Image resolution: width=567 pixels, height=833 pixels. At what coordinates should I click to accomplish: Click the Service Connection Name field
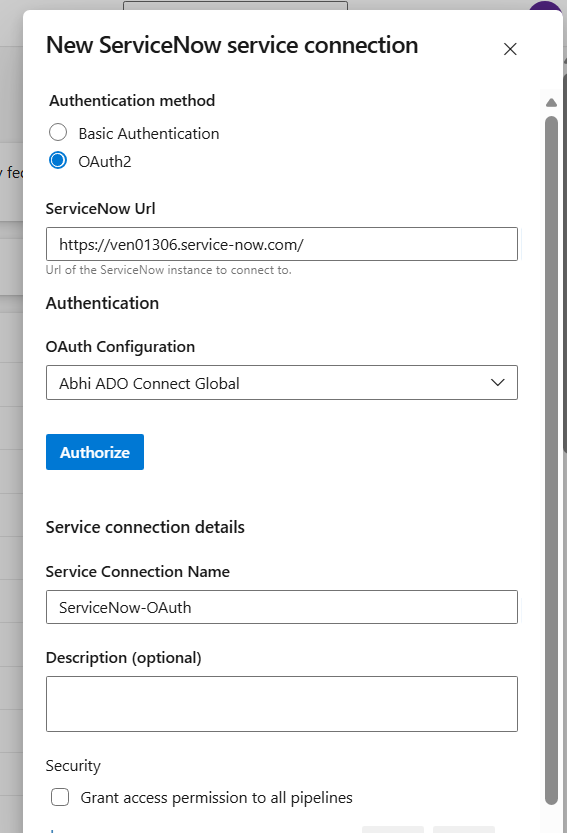282,607
